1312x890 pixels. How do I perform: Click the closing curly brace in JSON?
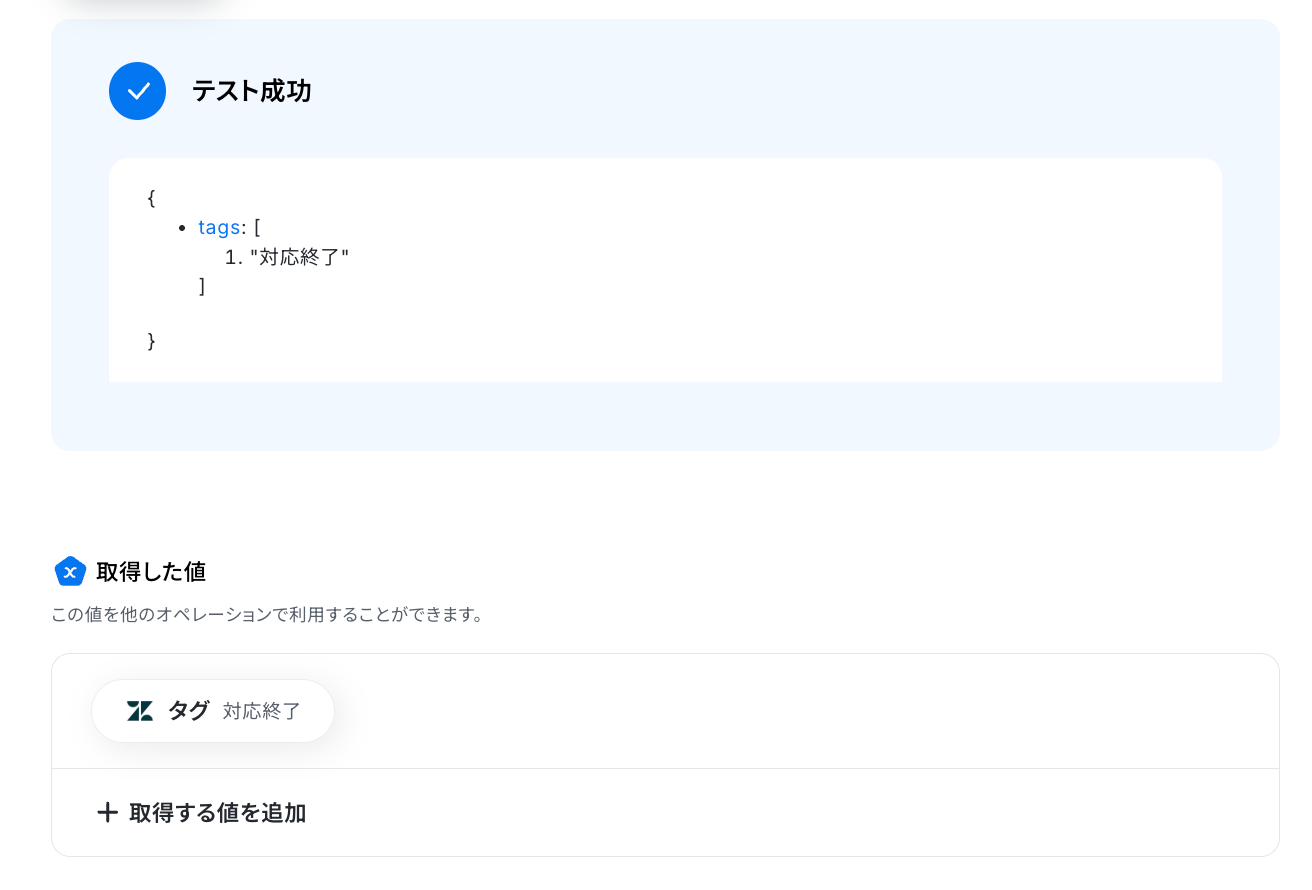152,341
